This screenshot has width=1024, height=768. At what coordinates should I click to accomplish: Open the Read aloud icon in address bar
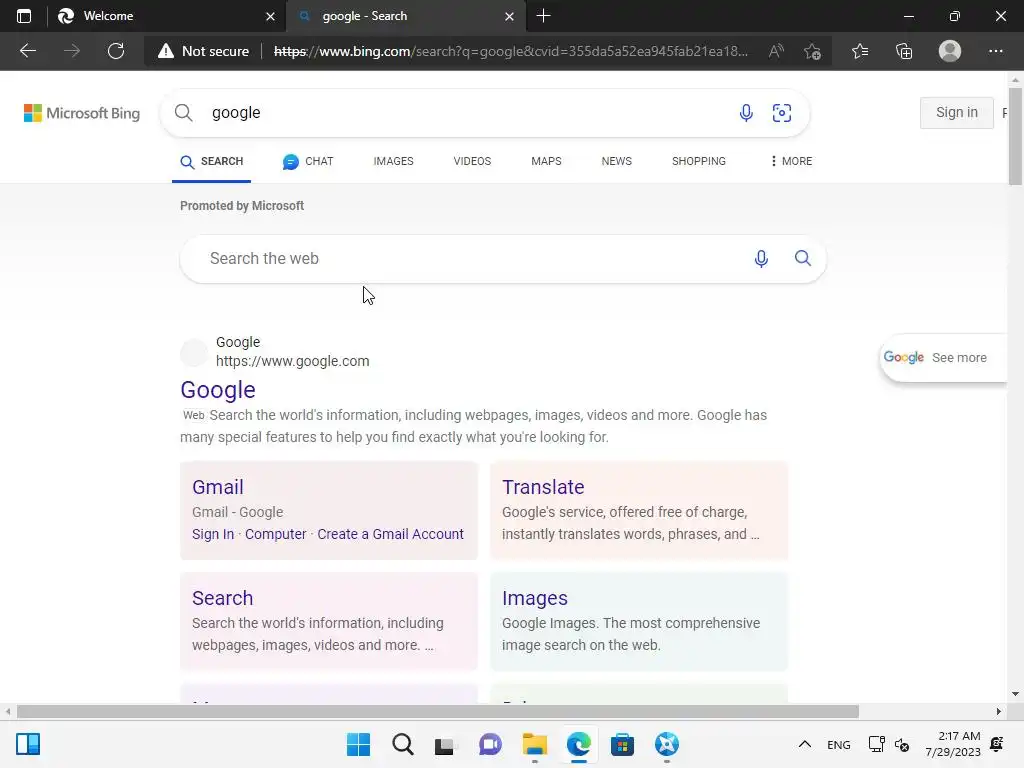pos(776,51)
